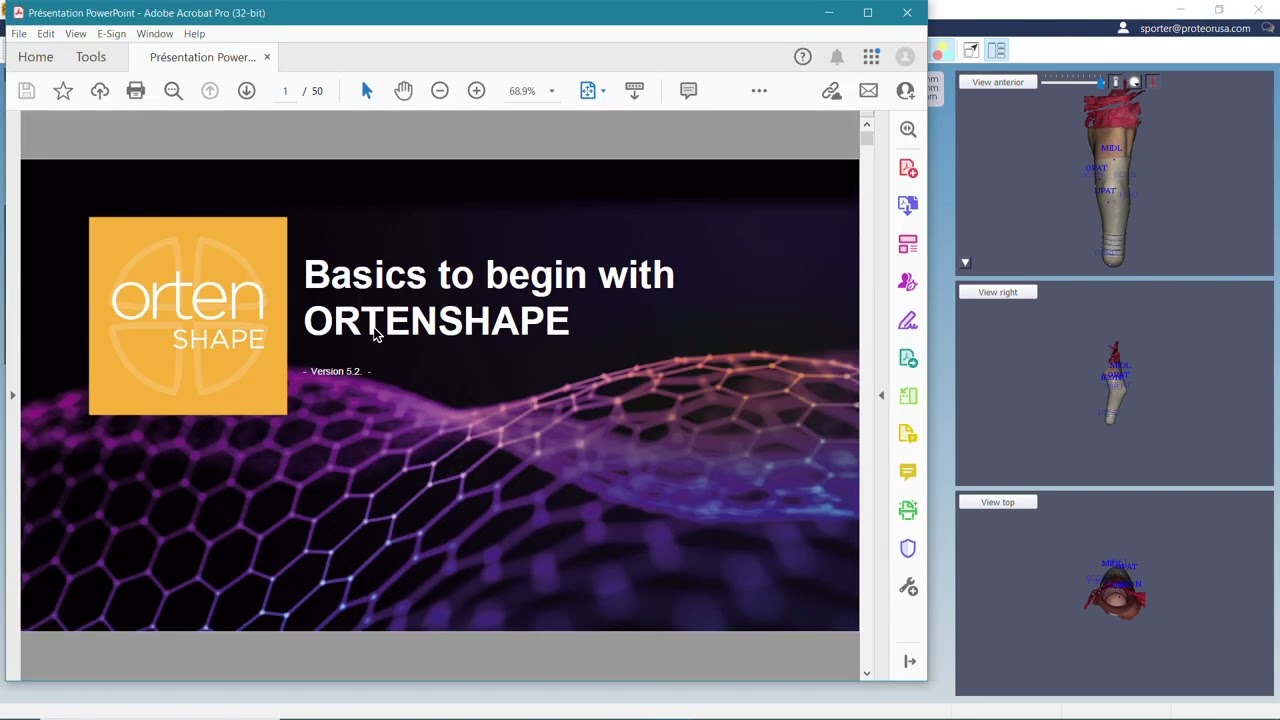Screen dimensions: 1280x720
Task: Click the View right button
Action: [x=998, y=292]
